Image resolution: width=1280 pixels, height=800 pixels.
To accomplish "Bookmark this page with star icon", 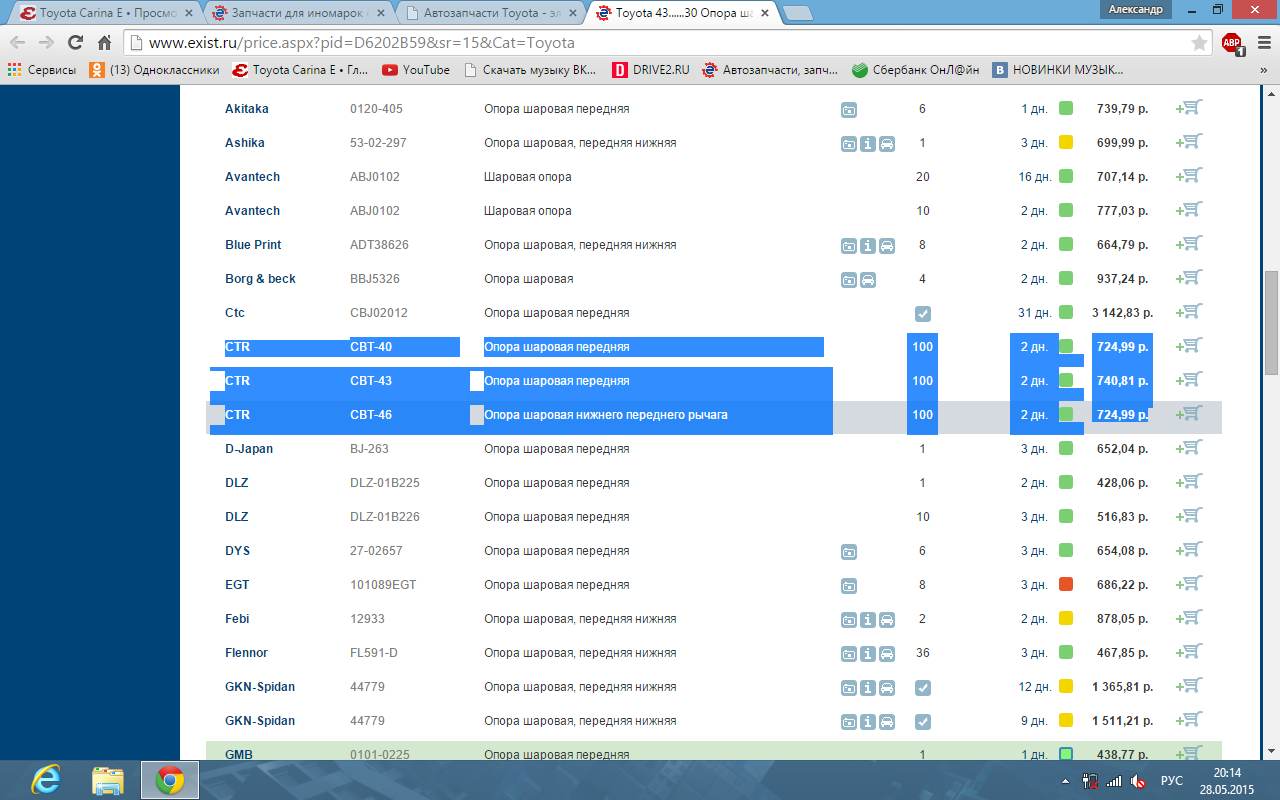I will coord(1199,43).
